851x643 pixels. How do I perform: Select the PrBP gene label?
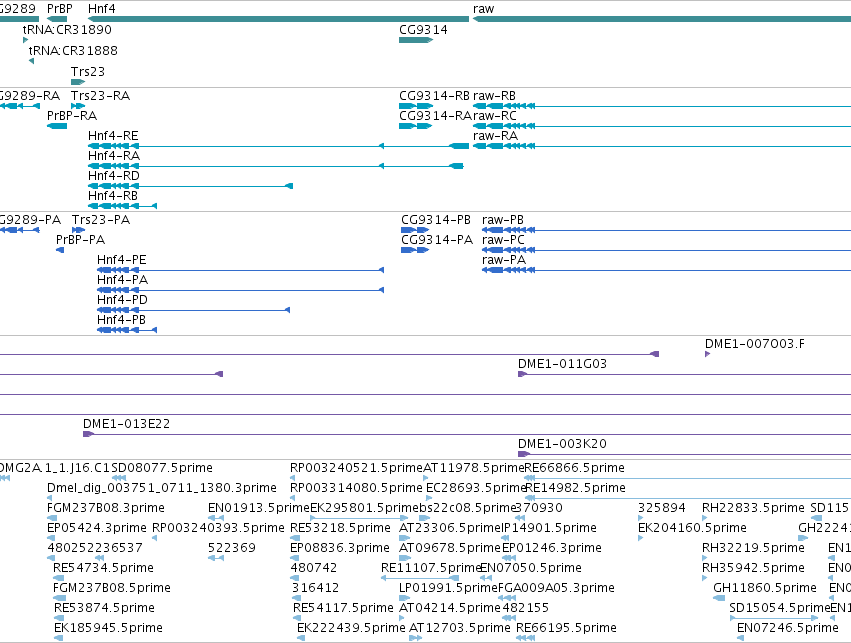(60, 9)
